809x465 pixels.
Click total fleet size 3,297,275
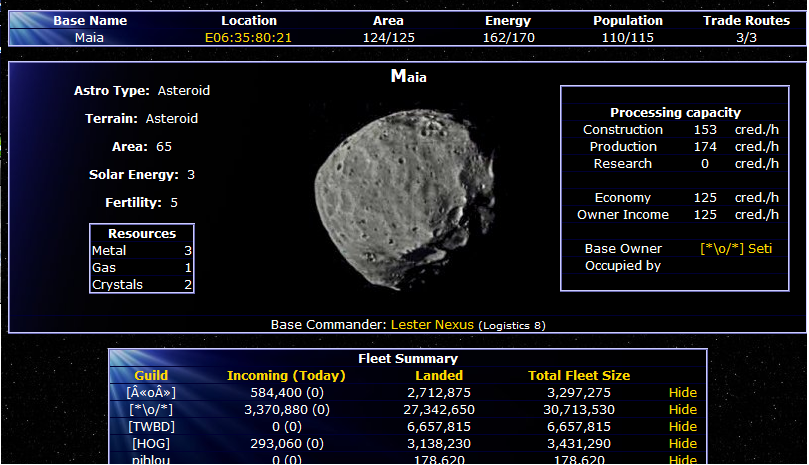[579, 392]
